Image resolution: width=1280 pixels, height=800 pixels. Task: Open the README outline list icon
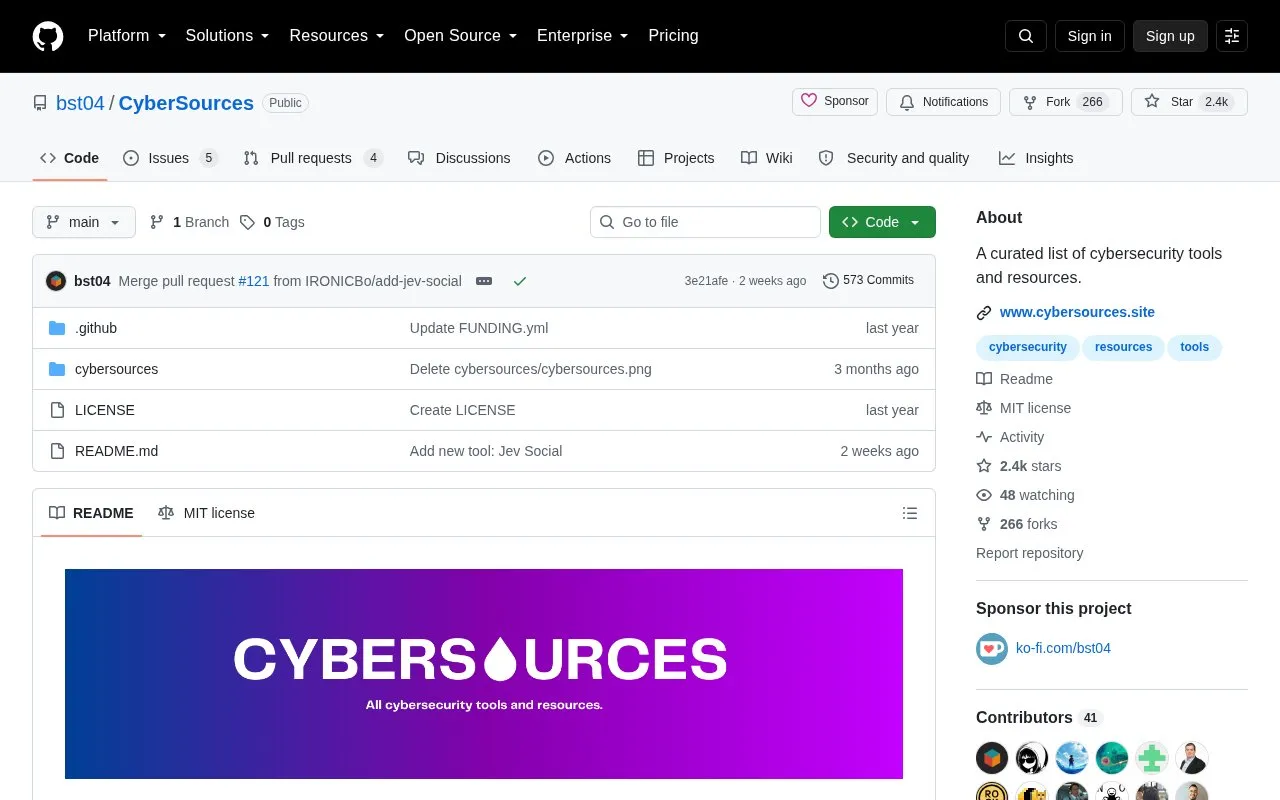[910, 513]
